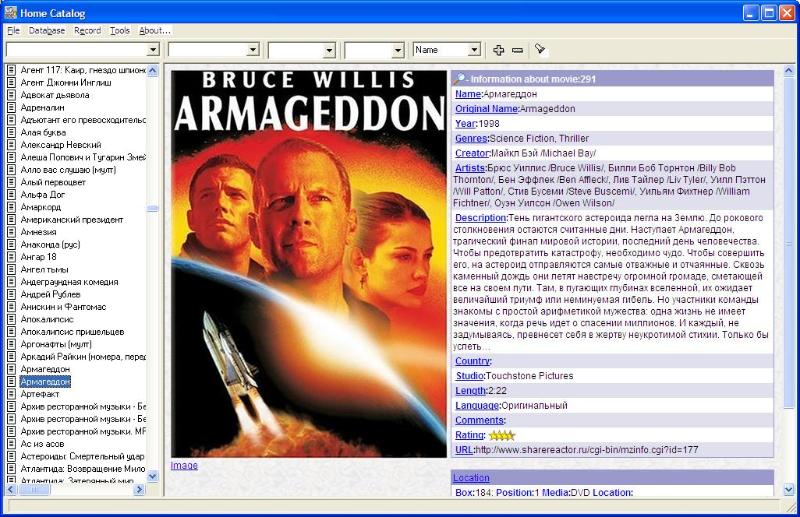Select Альфа Дог in the list
Viewport: 800px width, 517px height.
[x=43, y=194]
